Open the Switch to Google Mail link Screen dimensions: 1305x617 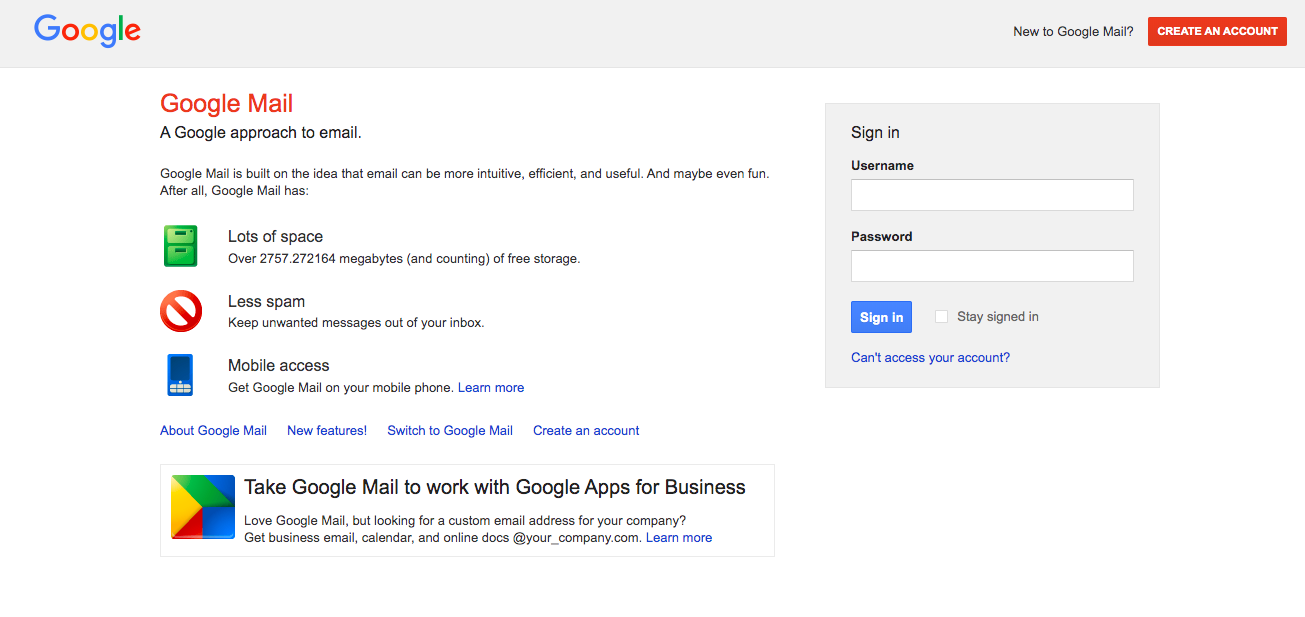(x=450, y=431)
